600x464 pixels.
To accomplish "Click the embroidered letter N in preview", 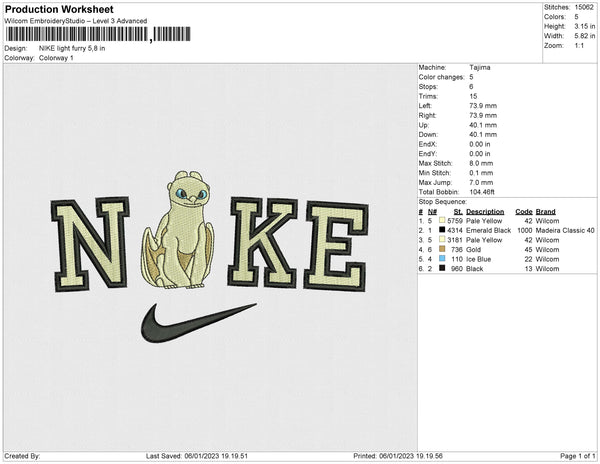I will point(90,244).
